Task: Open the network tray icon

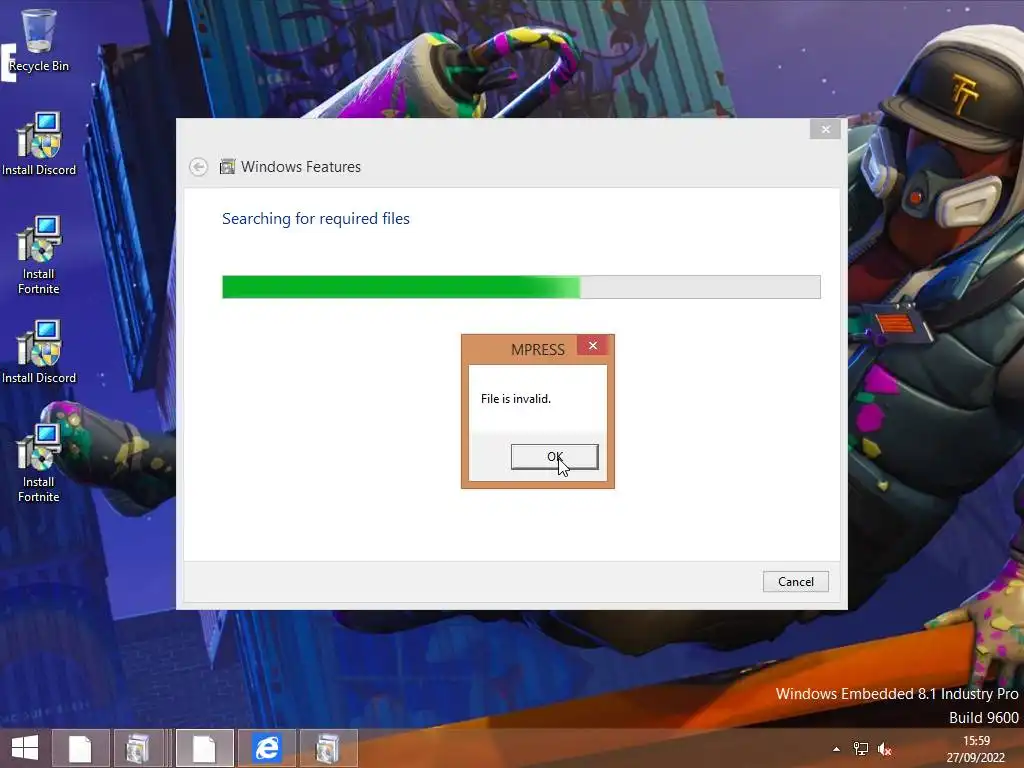Action: pos(861,749)
